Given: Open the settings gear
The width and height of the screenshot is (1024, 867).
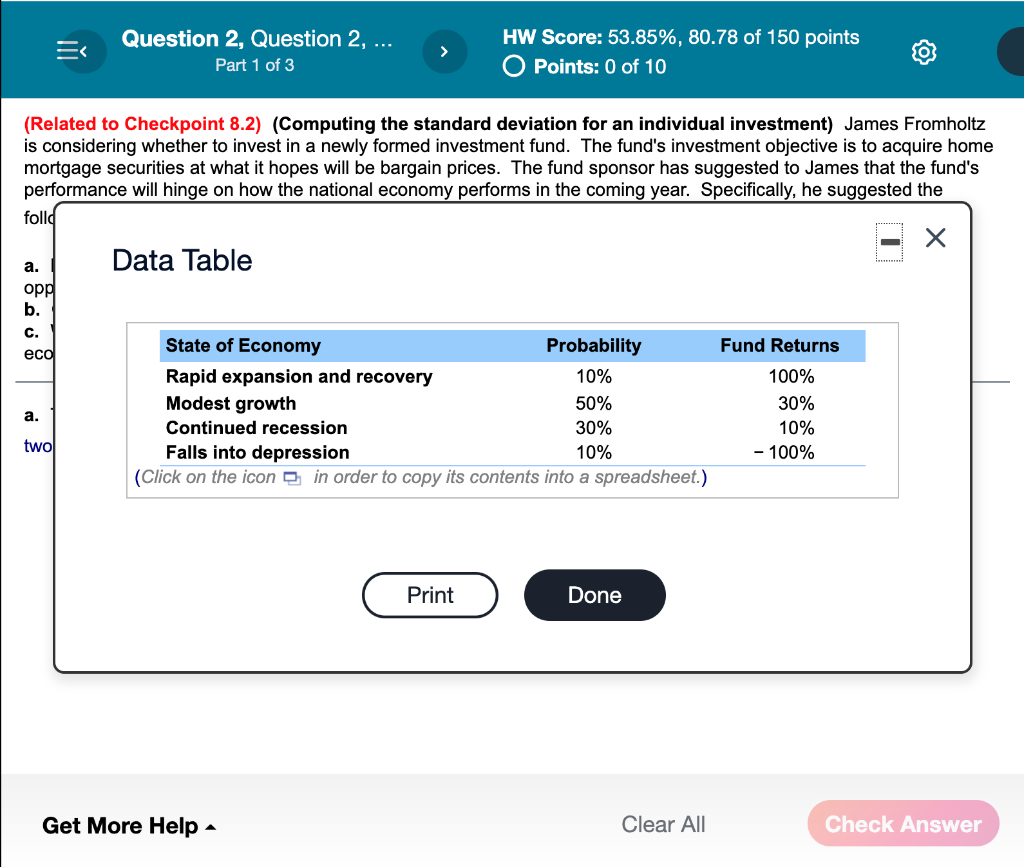Looking at the screenshot, I should click(924, 51).
